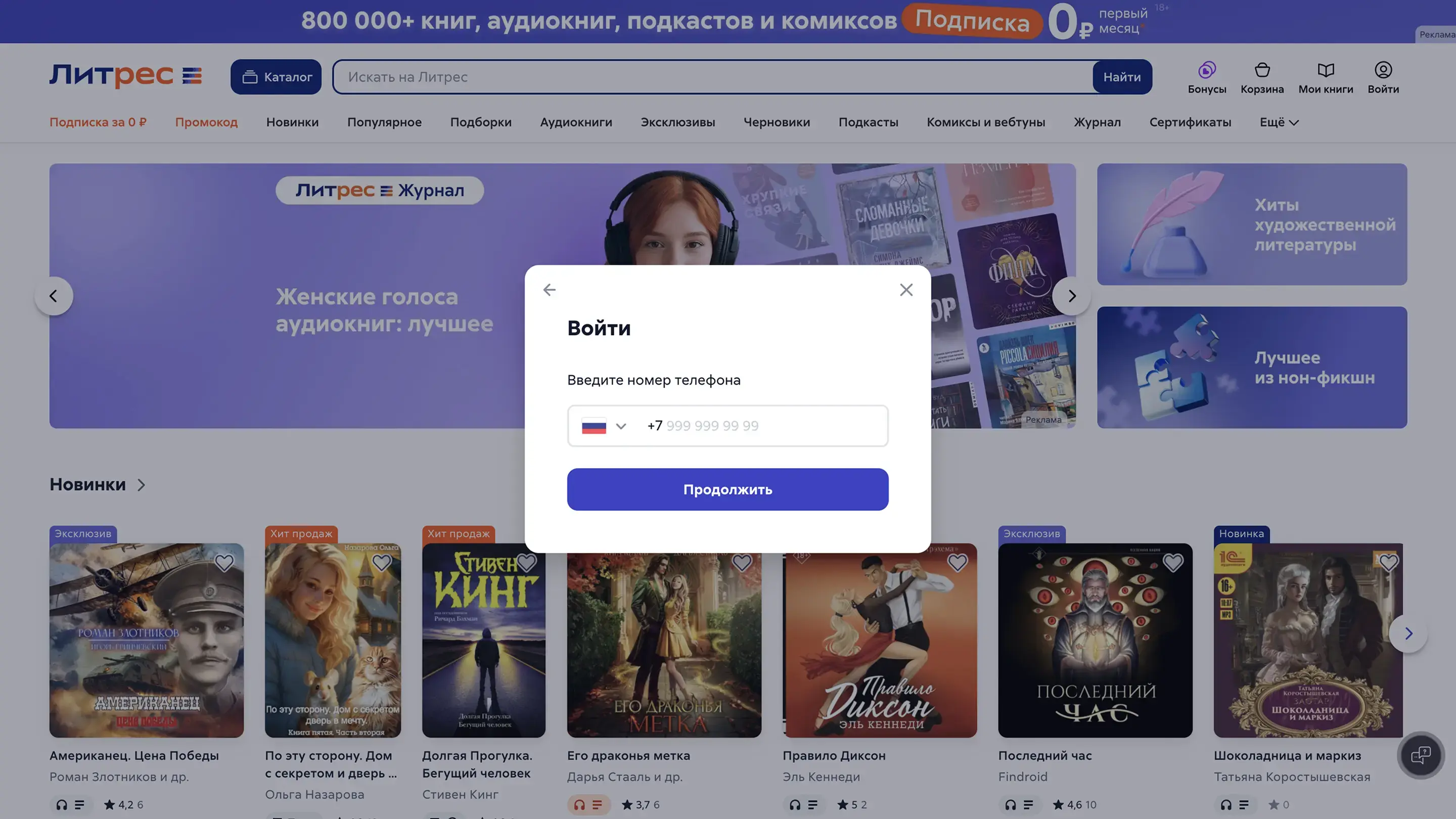Viewport: 1456px width, 819px height.
Task: Open support chat bubble icon
Action: (x=1420, y=755)
